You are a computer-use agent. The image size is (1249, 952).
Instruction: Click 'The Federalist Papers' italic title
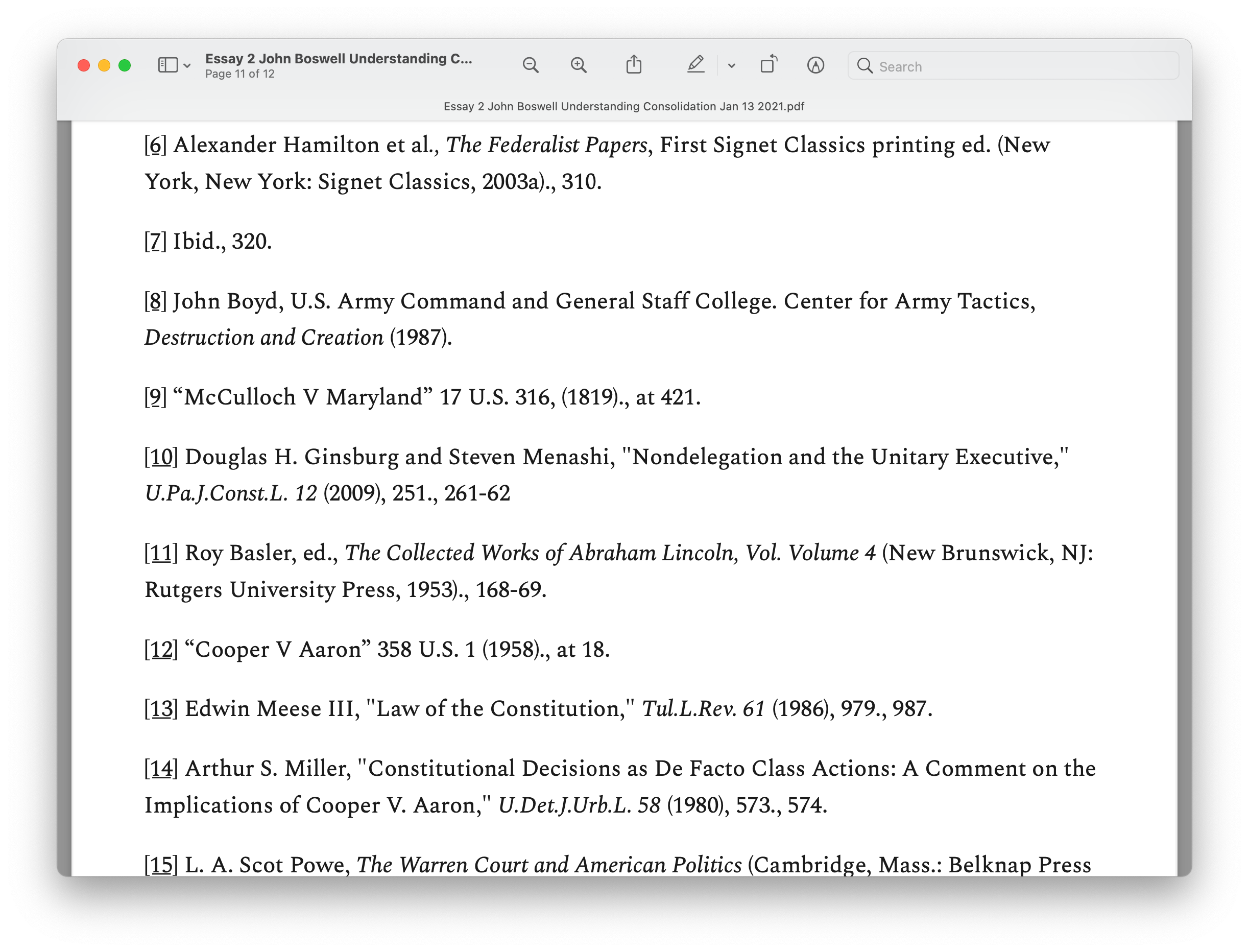pos(546,146)
